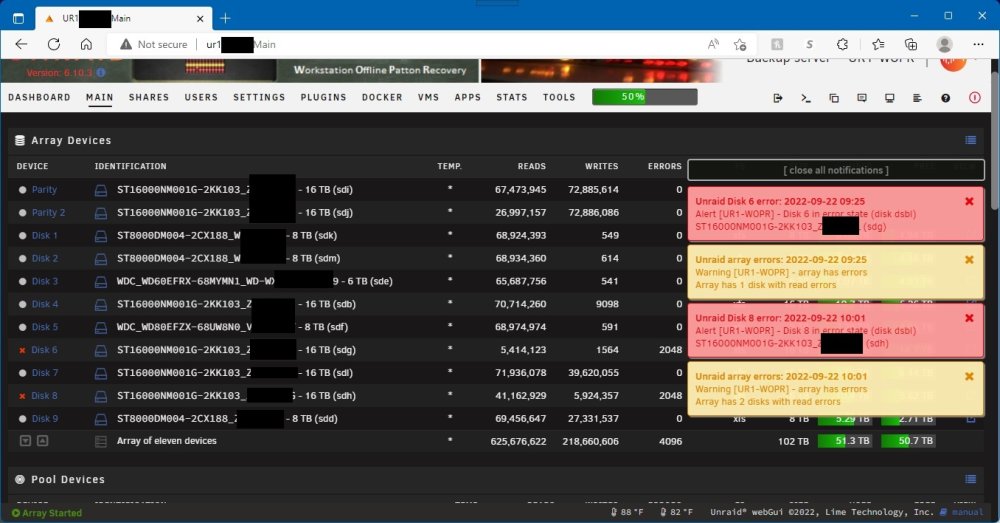Click the monitor info icon in Unraid toolbar

889,98
